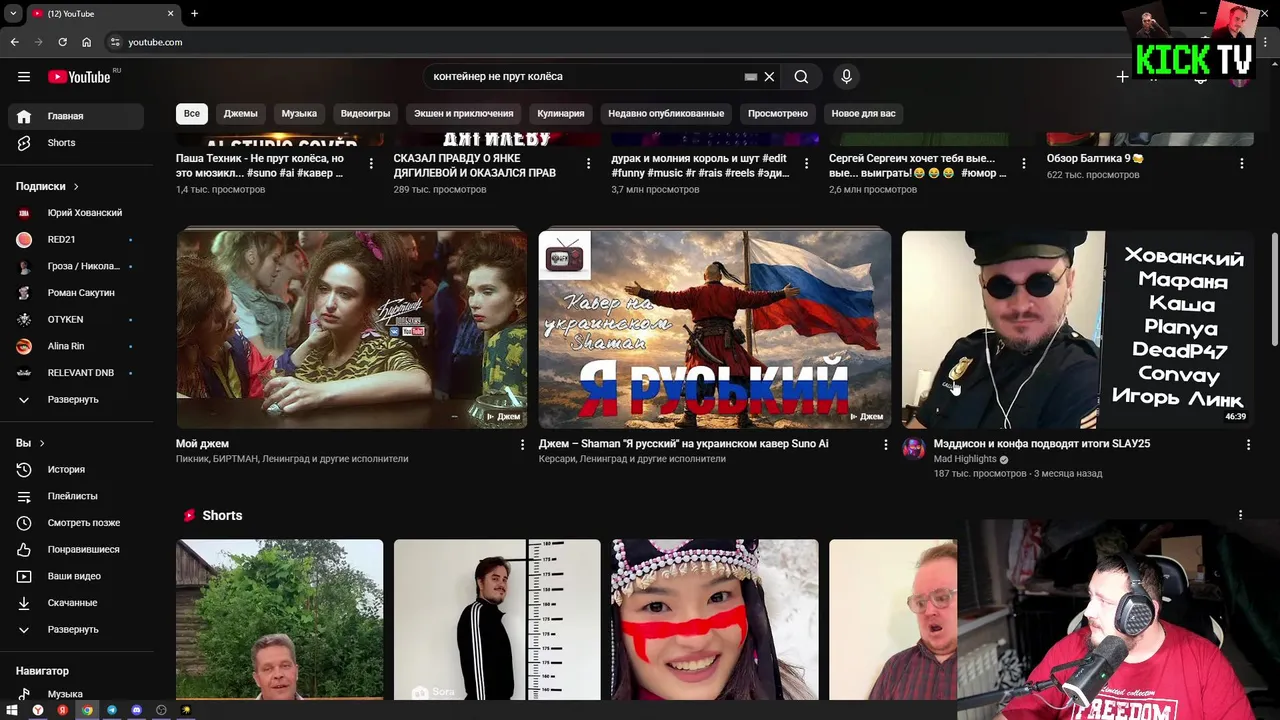This screenshot has width=1280, height=720.
Task: Clear the search query with X
Action: coord(769,77)
